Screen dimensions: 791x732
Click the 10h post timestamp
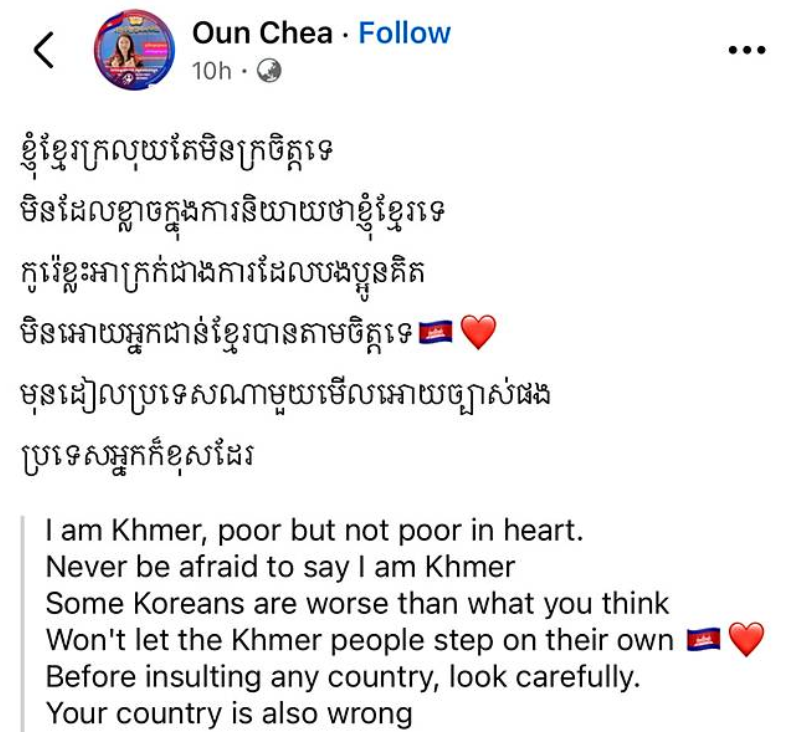tap(211, 71)
